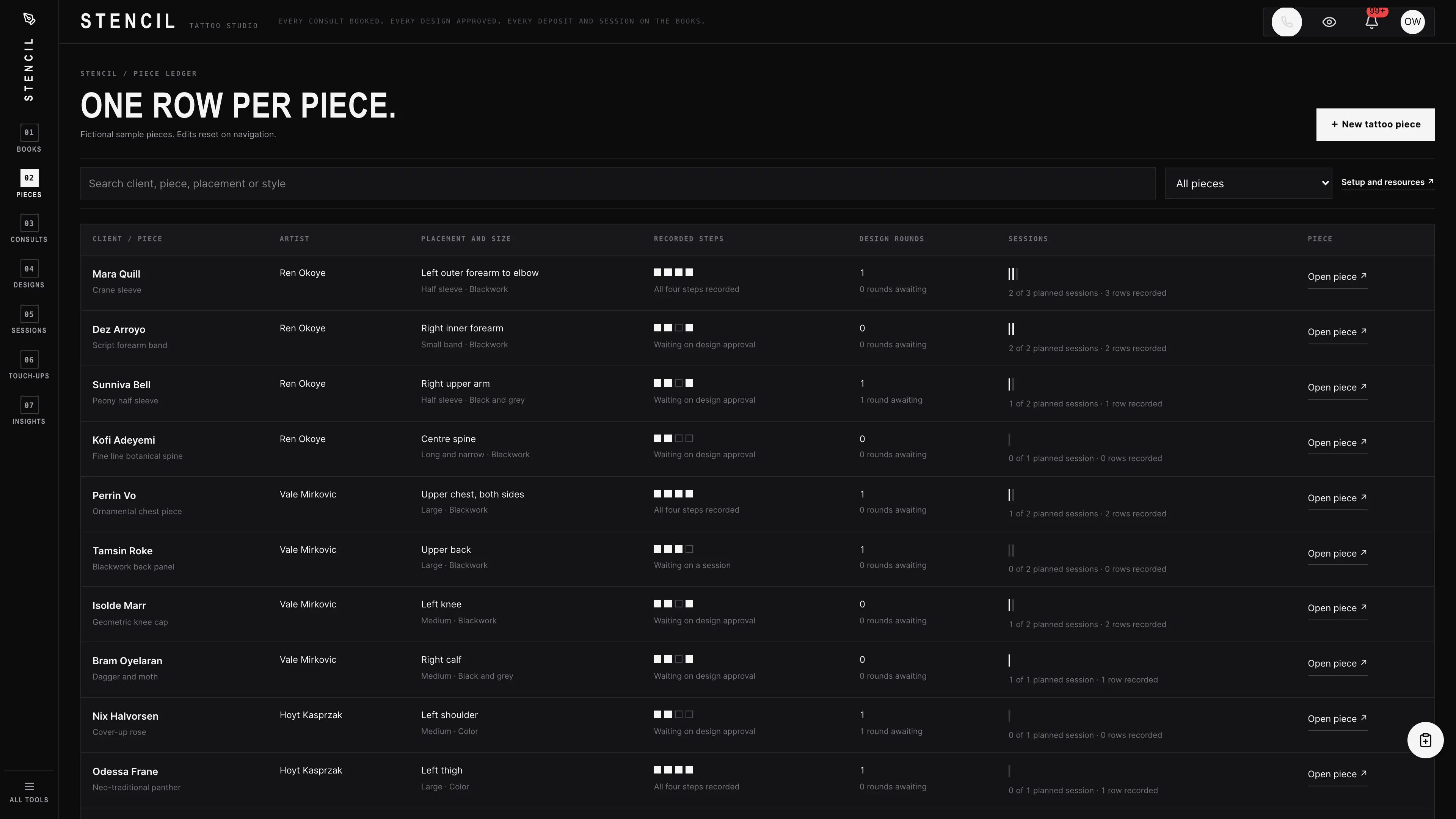Screen dimensions: 1456x819
Task: Go to 02 Pieces section
Action: point(29,184)
